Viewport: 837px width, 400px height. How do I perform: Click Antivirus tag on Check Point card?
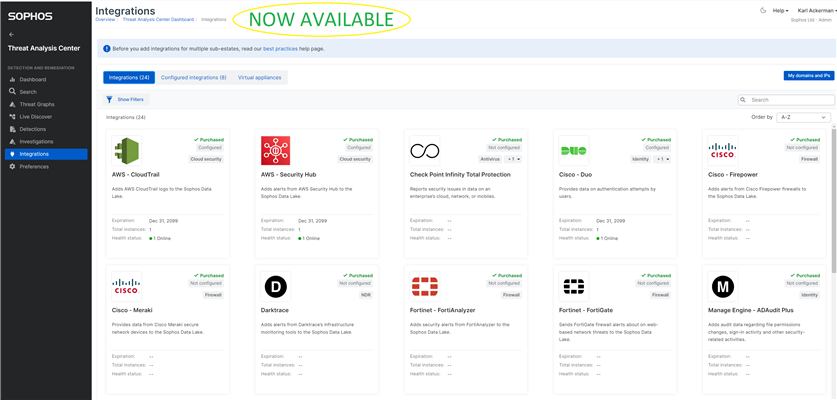coord(491,159)
